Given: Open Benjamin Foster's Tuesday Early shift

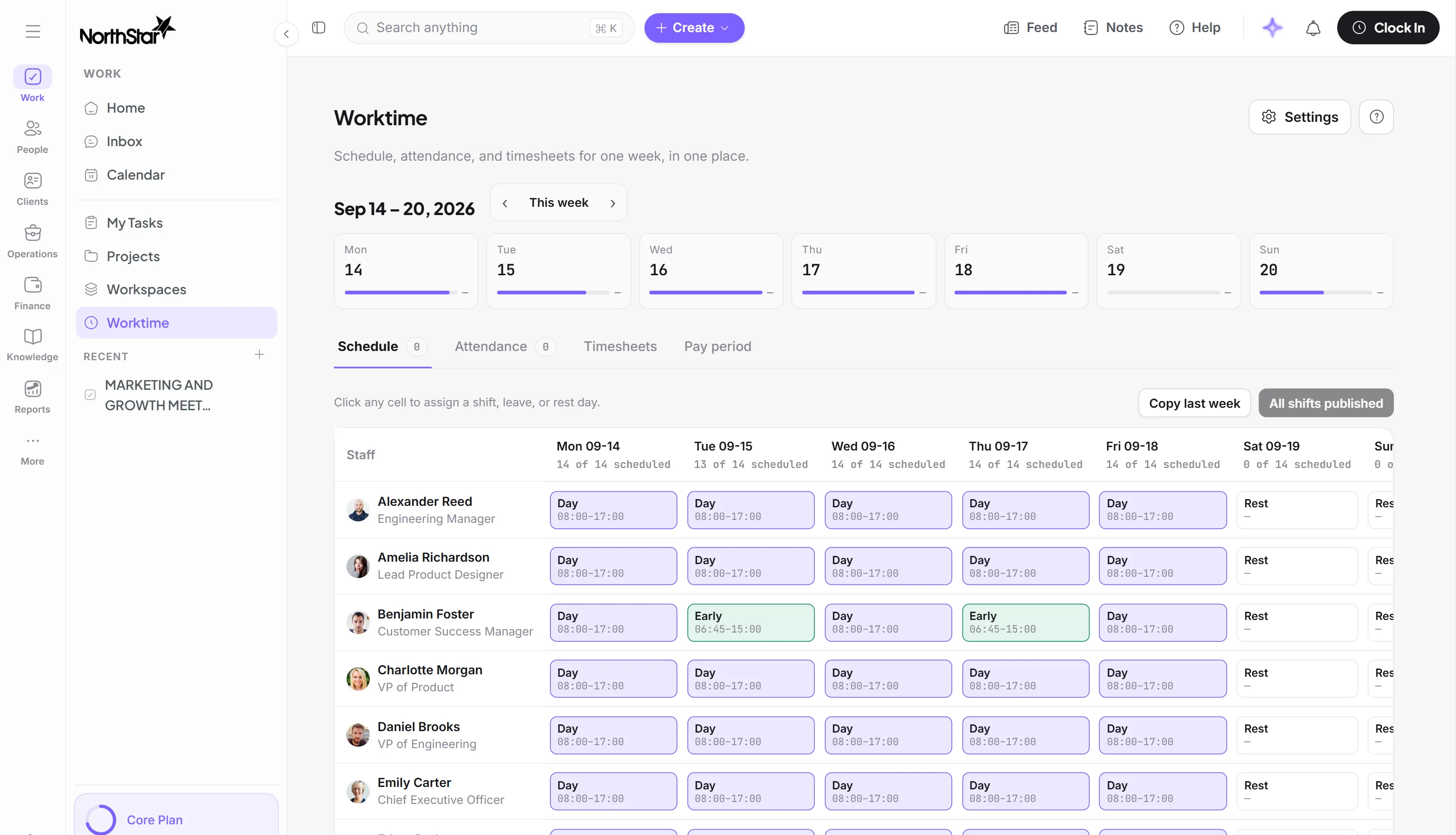Looking at the screenshot, I should point(750,622).
